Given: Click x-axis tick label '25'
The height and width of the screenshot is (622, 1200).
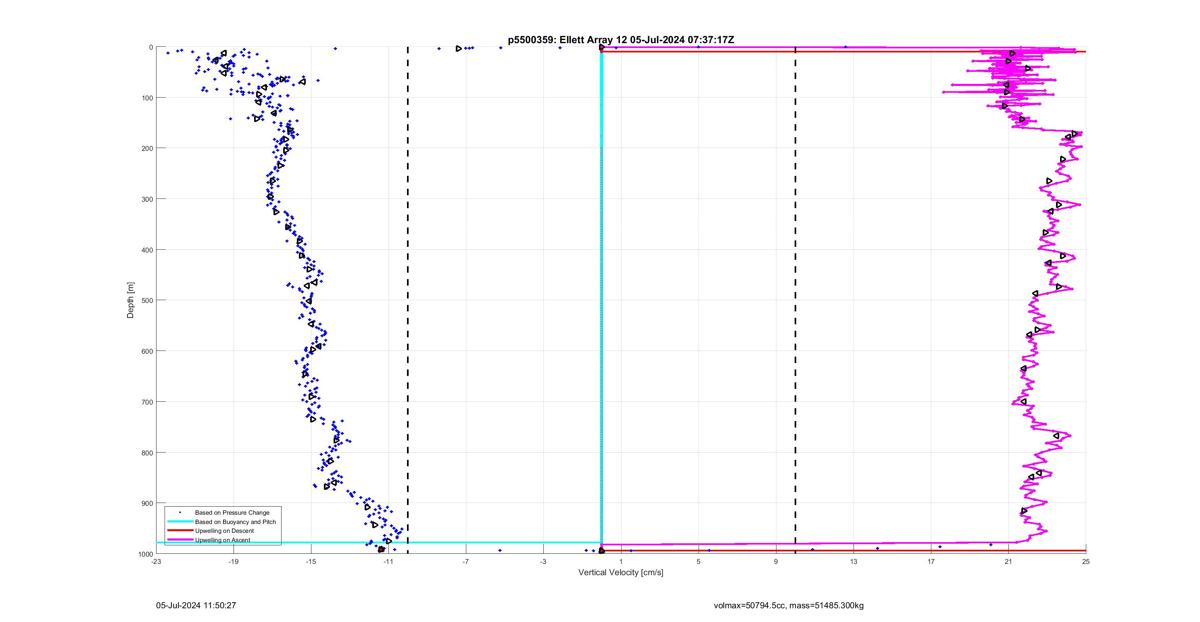Looking at the screenshot, I should (x=1085, y=562).
